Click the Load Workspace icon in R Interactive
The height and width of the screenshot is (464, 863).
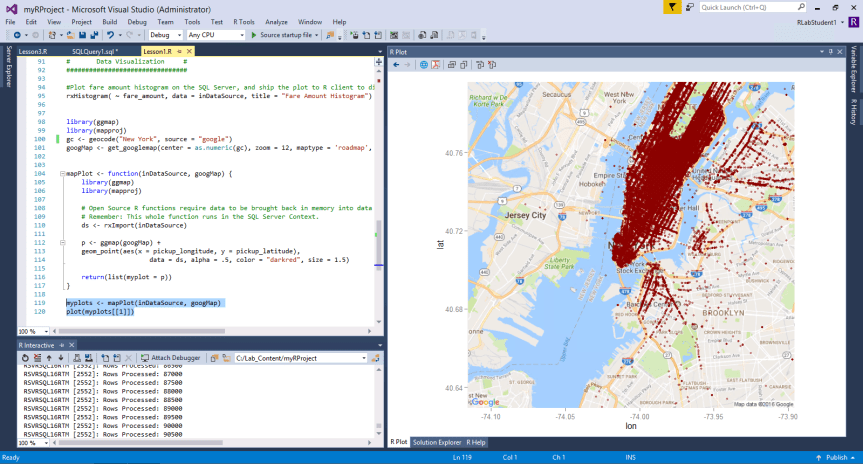[77, 358]
